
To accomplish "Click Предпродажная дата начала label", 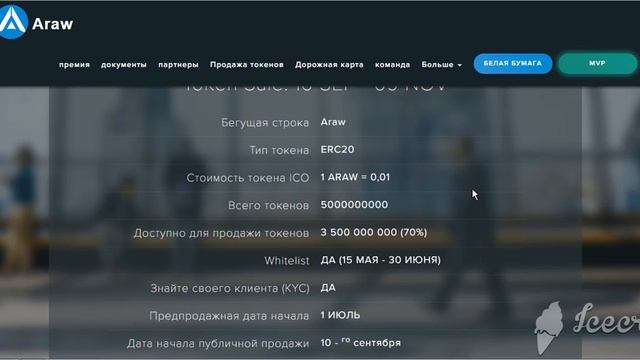I will 229,316.
